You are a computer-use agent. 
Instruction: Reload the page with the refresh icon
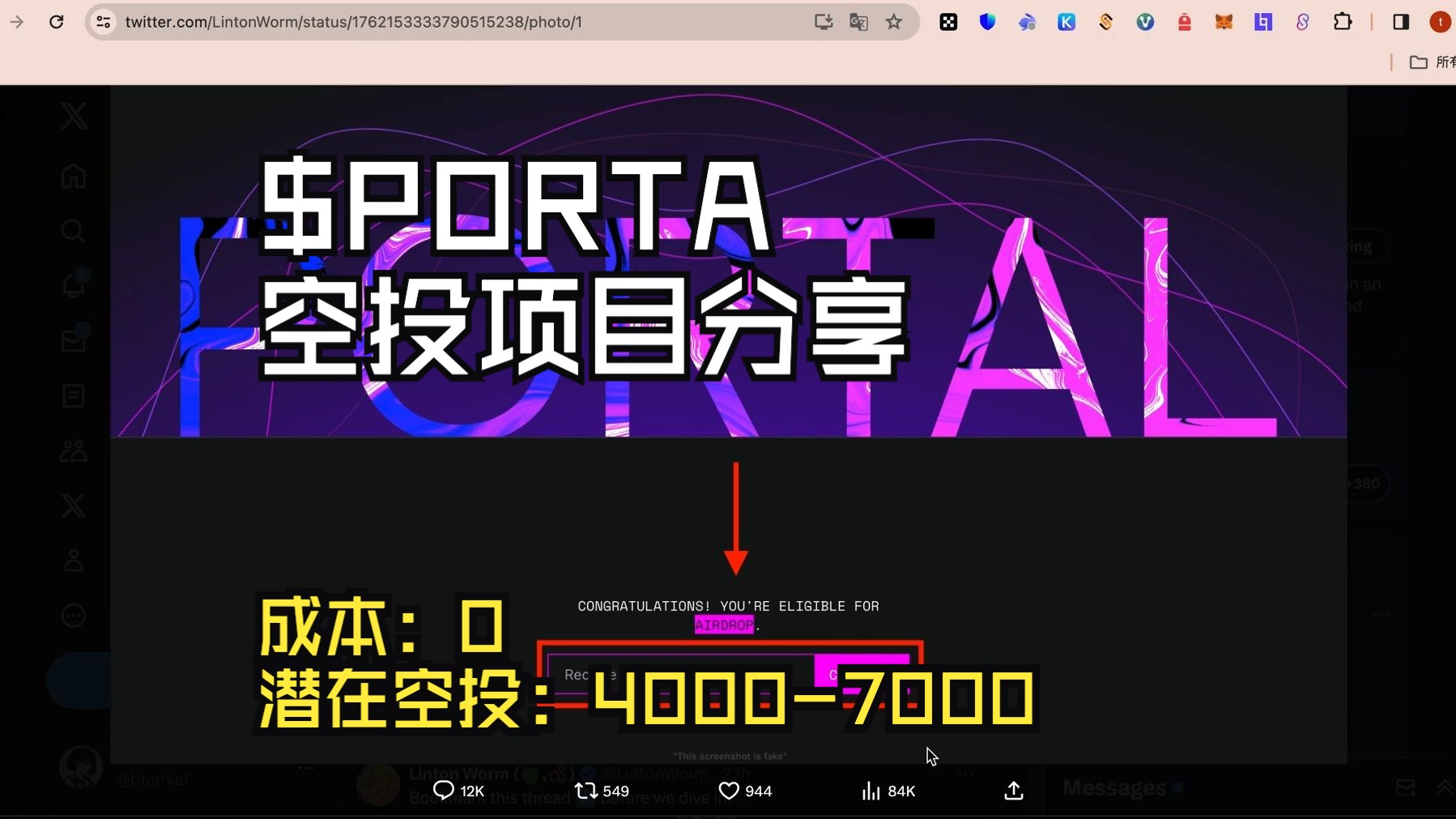tap(56, 22)
